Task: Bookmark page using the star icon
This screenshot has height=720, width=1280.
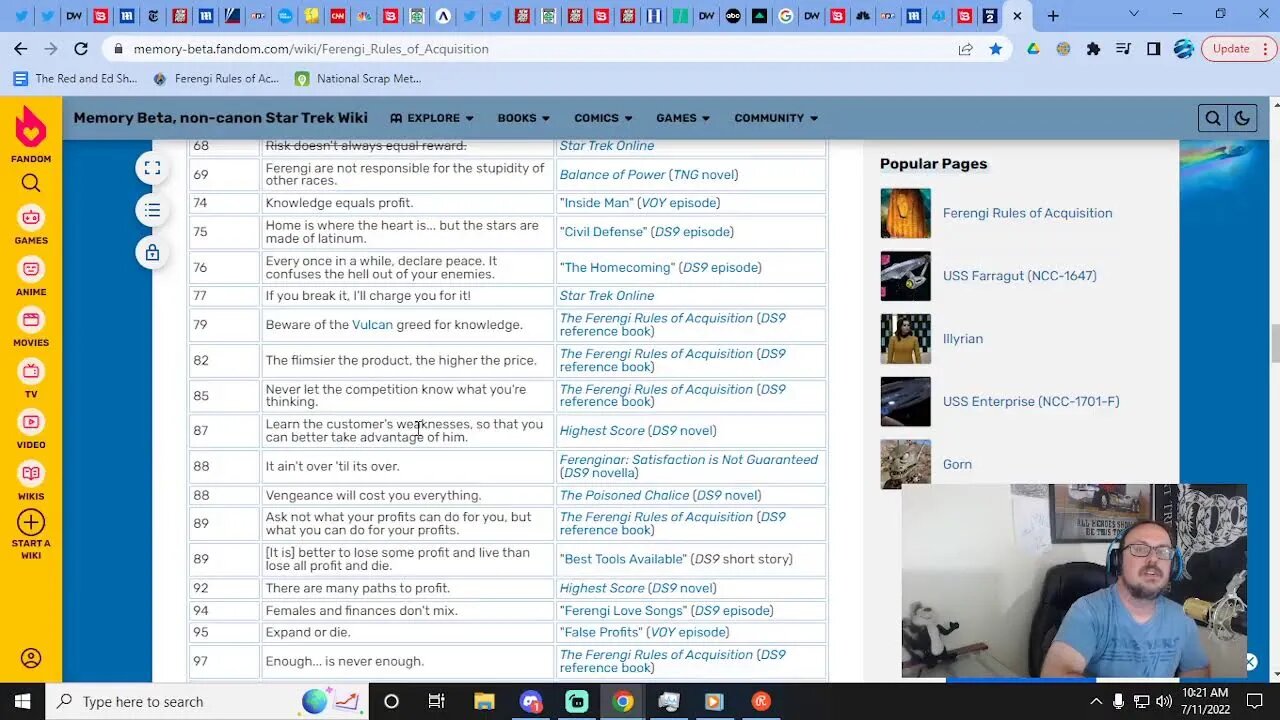Action: click(995, 48)
